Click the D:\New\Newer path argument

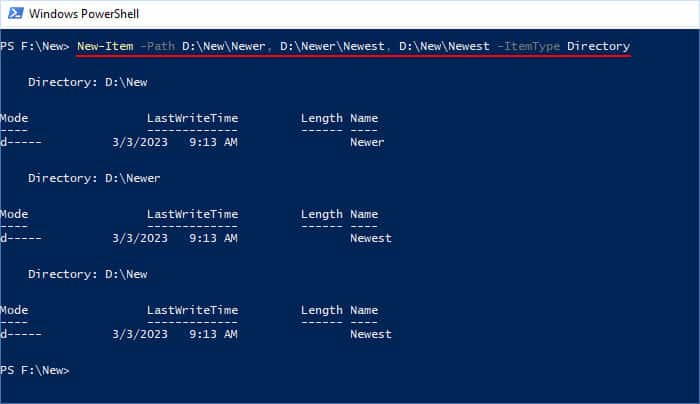tap(224, 46)
